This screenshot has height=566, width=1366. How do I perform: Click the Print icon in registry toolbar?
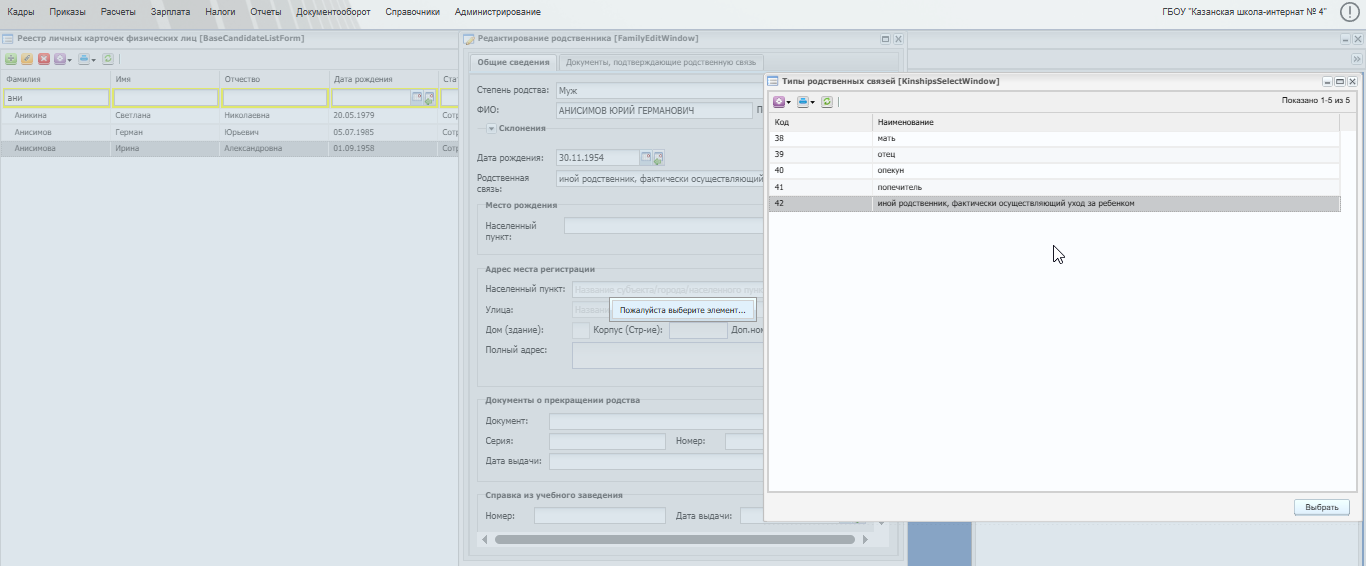pyautogui.click(x=84, y=59)
